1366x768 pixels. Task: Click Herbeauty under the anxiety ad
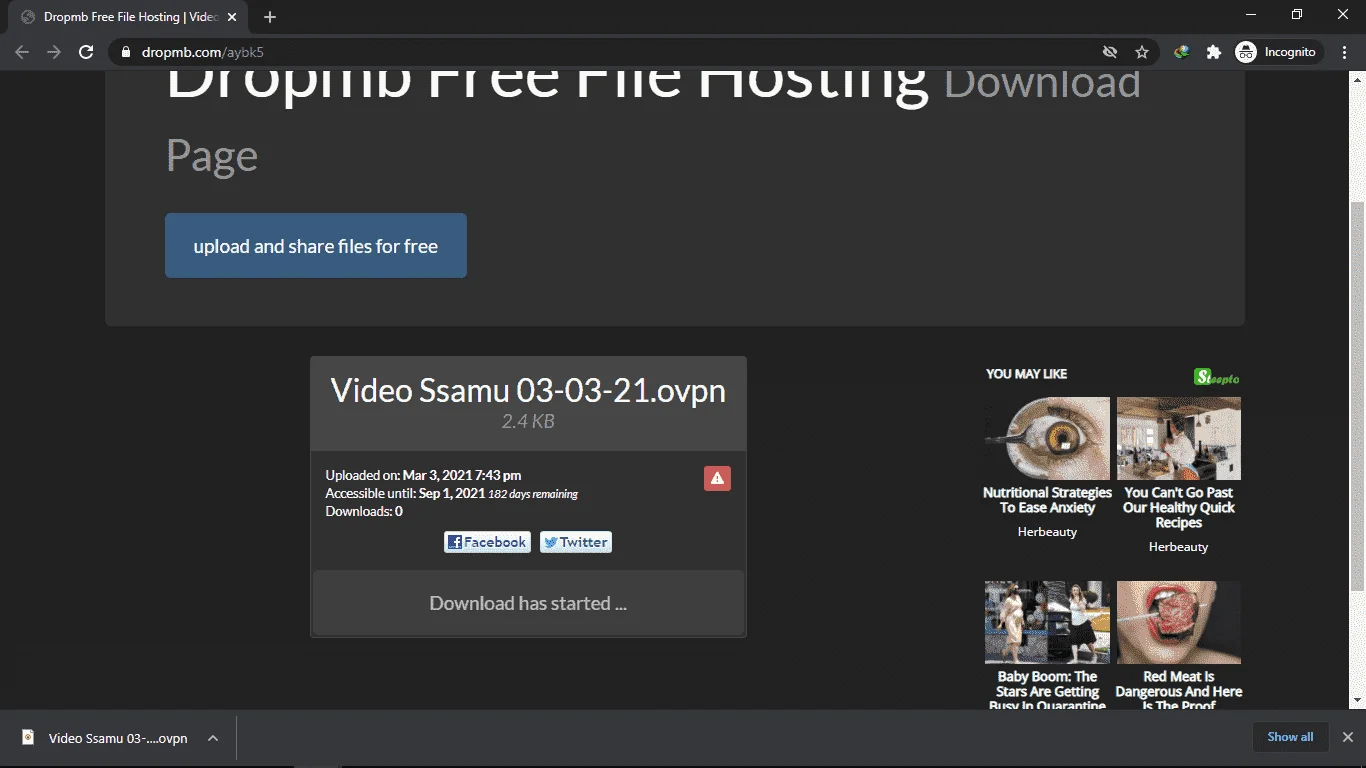click(x=1047, y=532)
